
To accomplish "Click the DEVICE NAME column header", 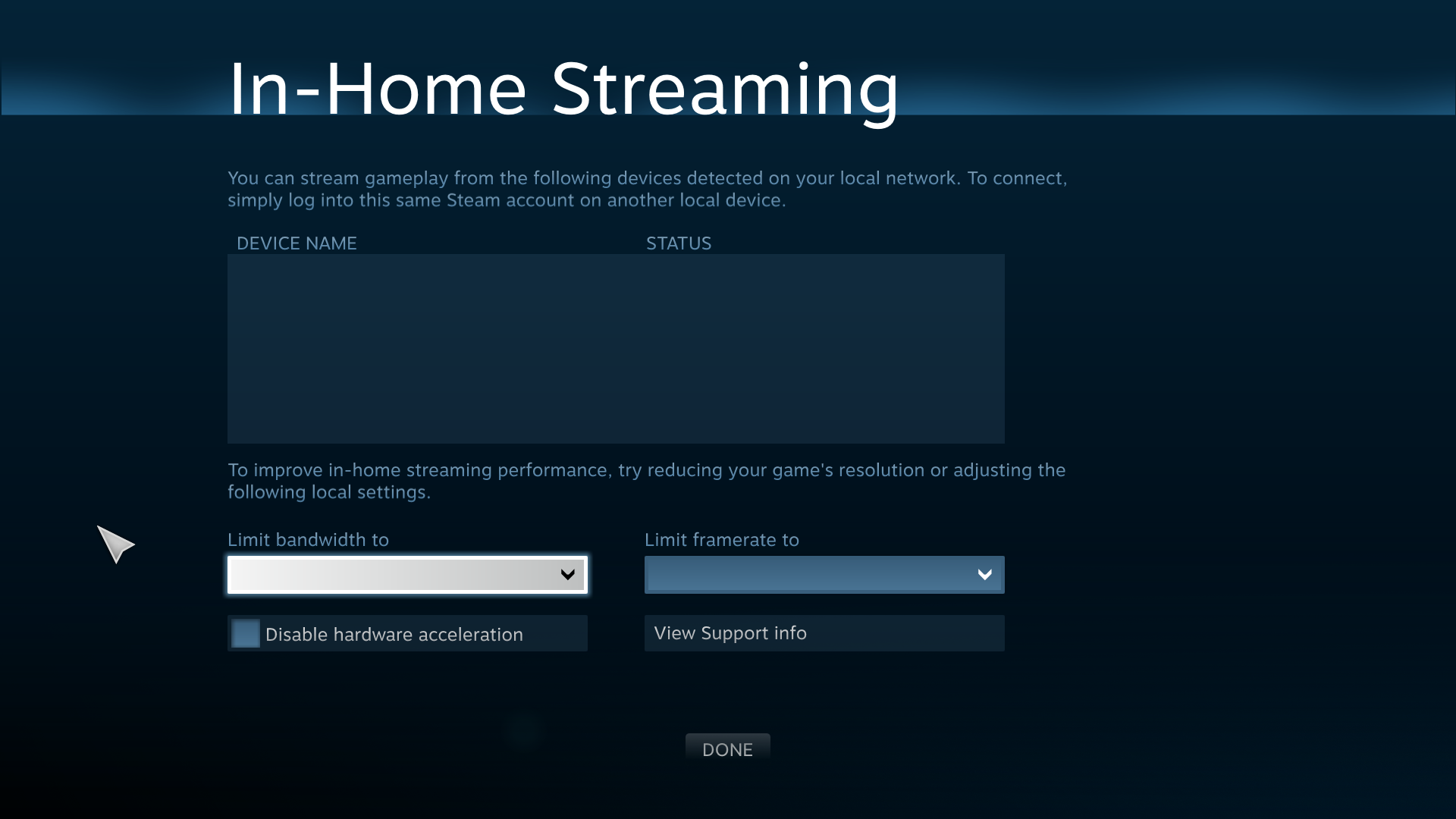I will click(x=297, y=243).
